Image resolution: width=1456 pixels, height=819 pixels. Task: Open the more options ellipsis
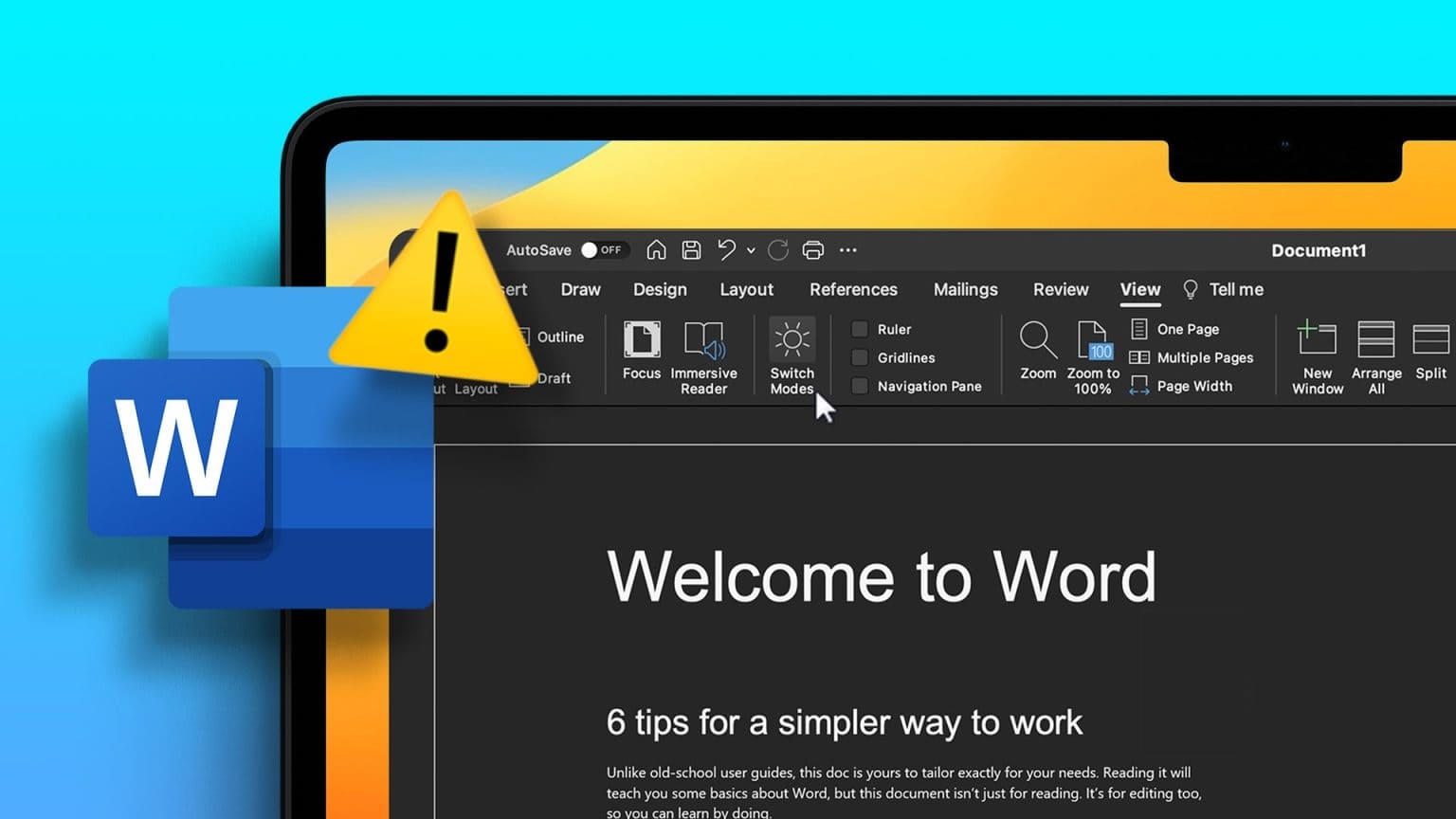point(848,250)
